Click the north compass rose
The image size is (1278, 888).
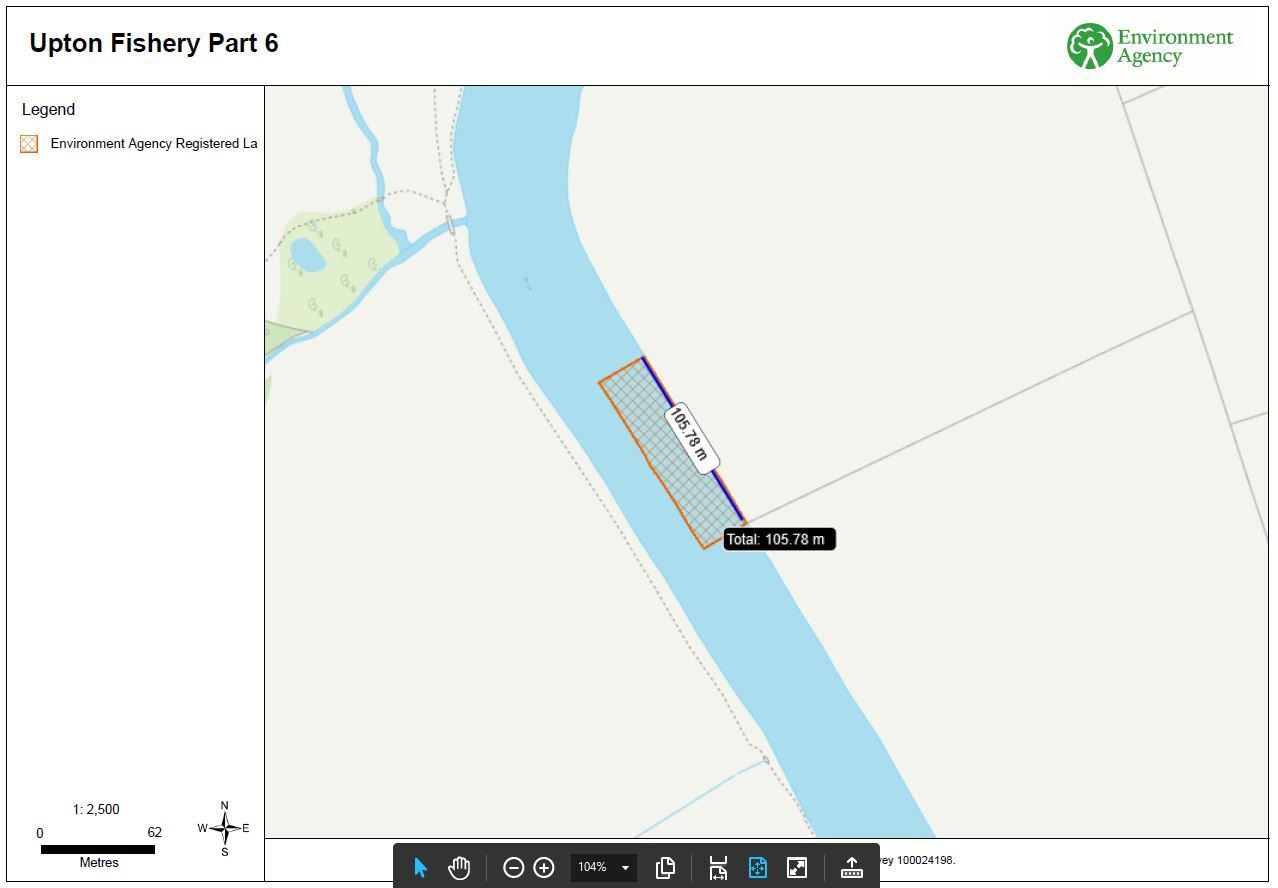(225, 829)
